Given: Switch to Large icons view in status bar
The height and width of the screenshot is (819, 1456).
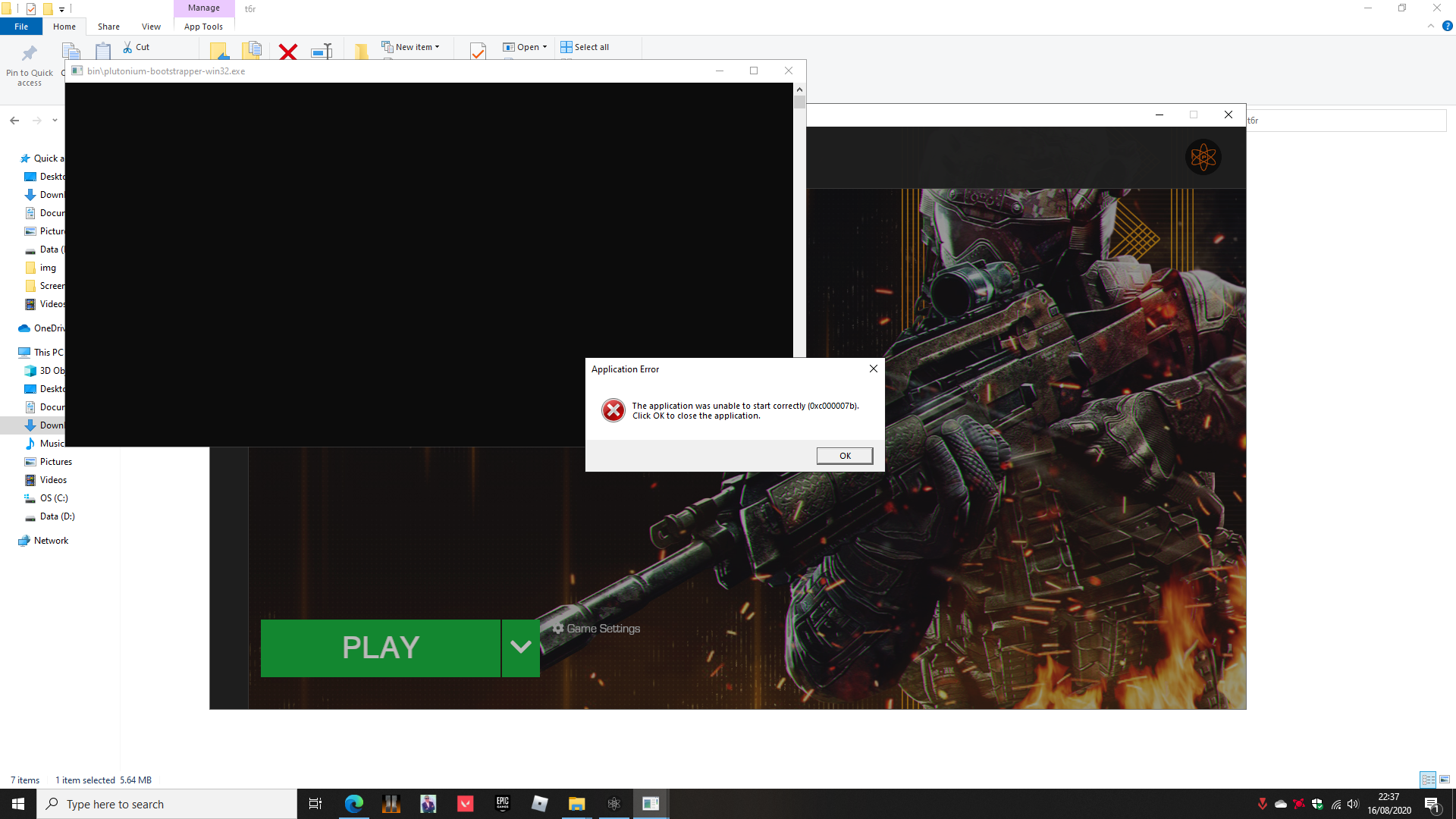Looking at the screenshot, I should tap(1445, 780).
